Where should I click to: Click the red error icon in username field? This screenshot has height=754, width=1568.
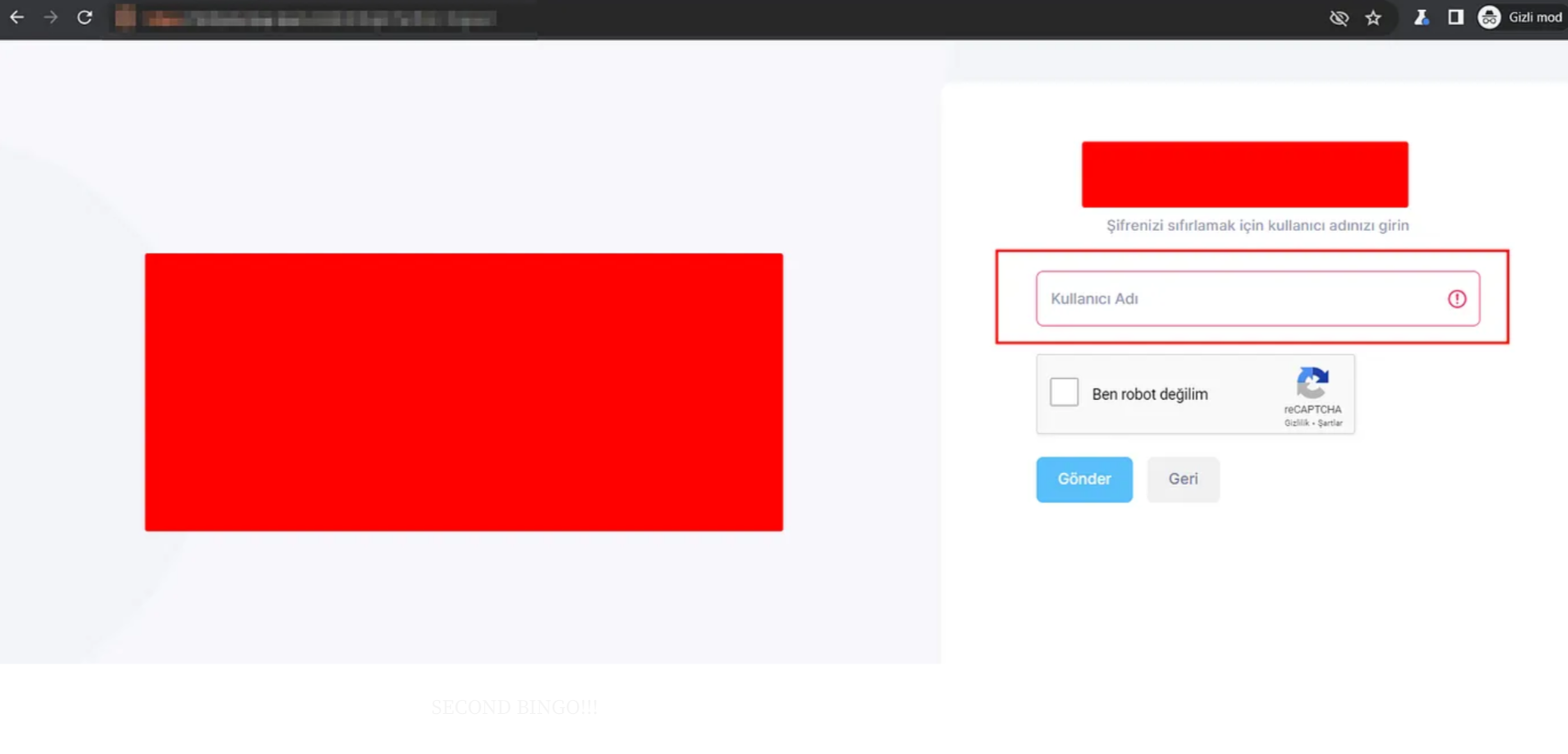tap(1456, 299)
